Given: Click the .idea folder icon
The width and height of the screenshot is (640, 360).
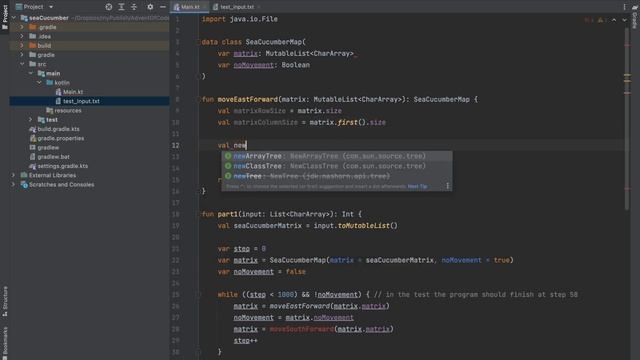Looking at the screenshot, I should tap(33, 36).
